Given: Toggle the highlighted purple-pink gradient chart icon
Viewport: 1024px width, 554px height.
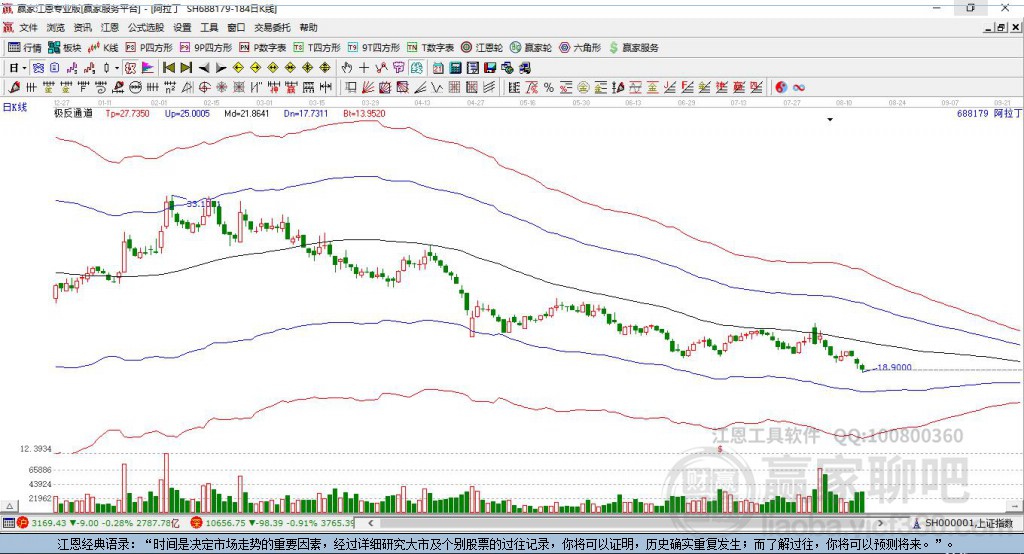Looking at the screenshot, I should click(x=148, y=68).
